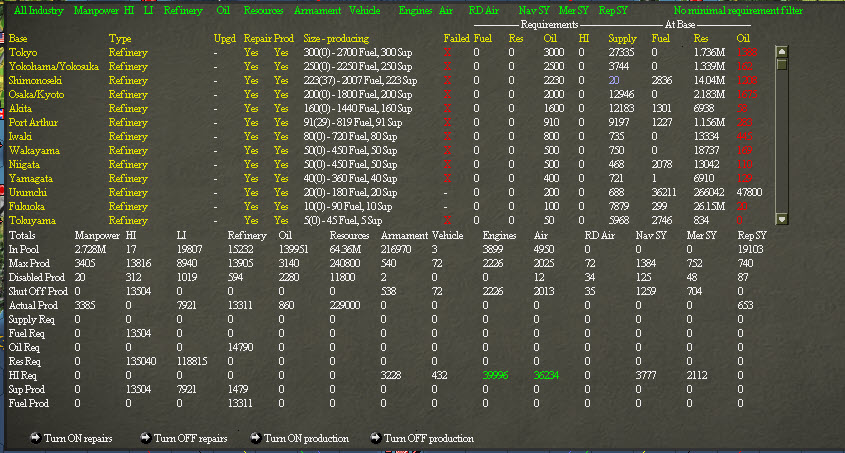Click the Turn ON production arrow icon
Viewport: 845px width, 453px height.
coord(255,438)
